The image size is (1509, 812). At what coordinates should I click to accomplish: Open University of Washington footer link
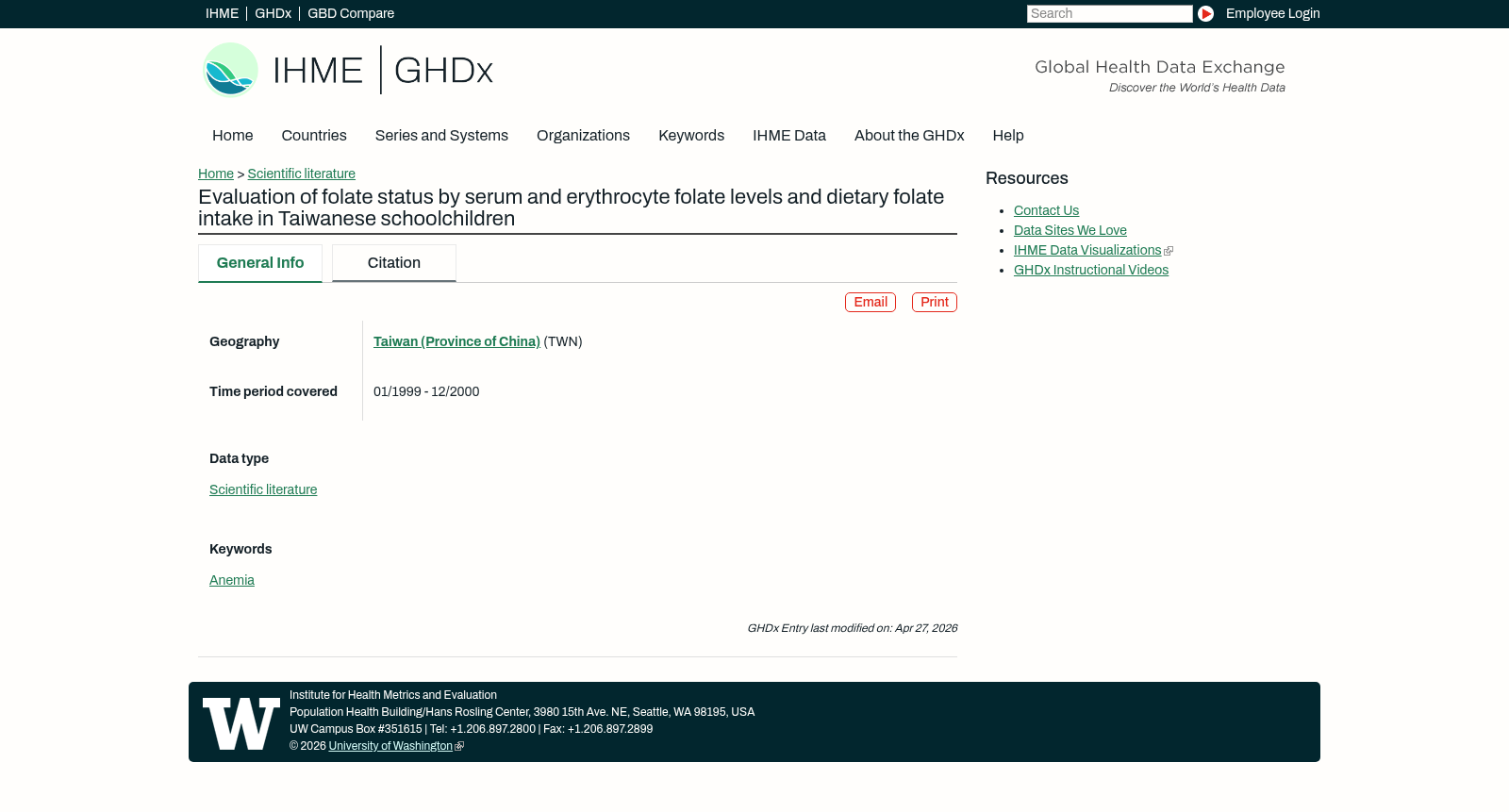[390, 746]
